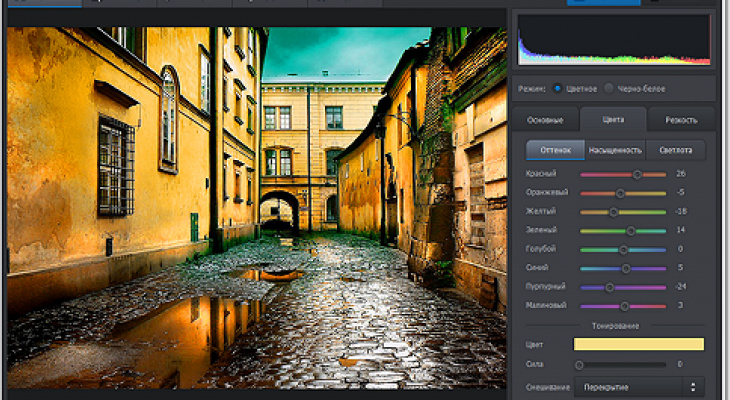Select the Оттенок sub-tab

tap(555, 151)
